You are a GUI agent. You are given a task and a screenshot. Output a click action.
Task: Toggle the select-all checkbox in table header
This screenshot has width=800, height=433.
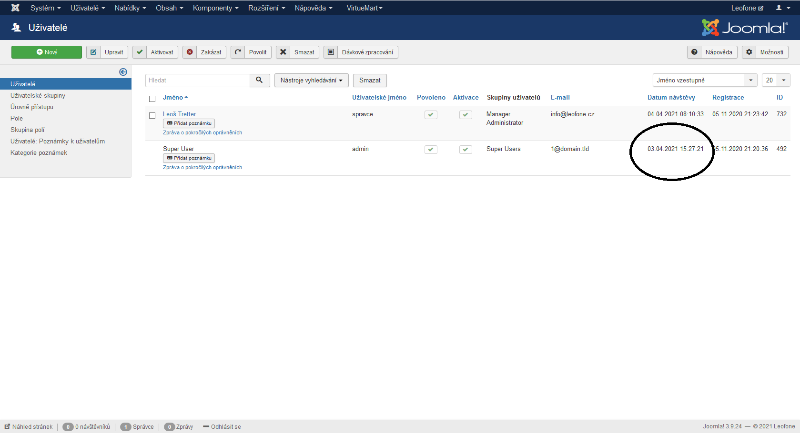click(152, 98)
